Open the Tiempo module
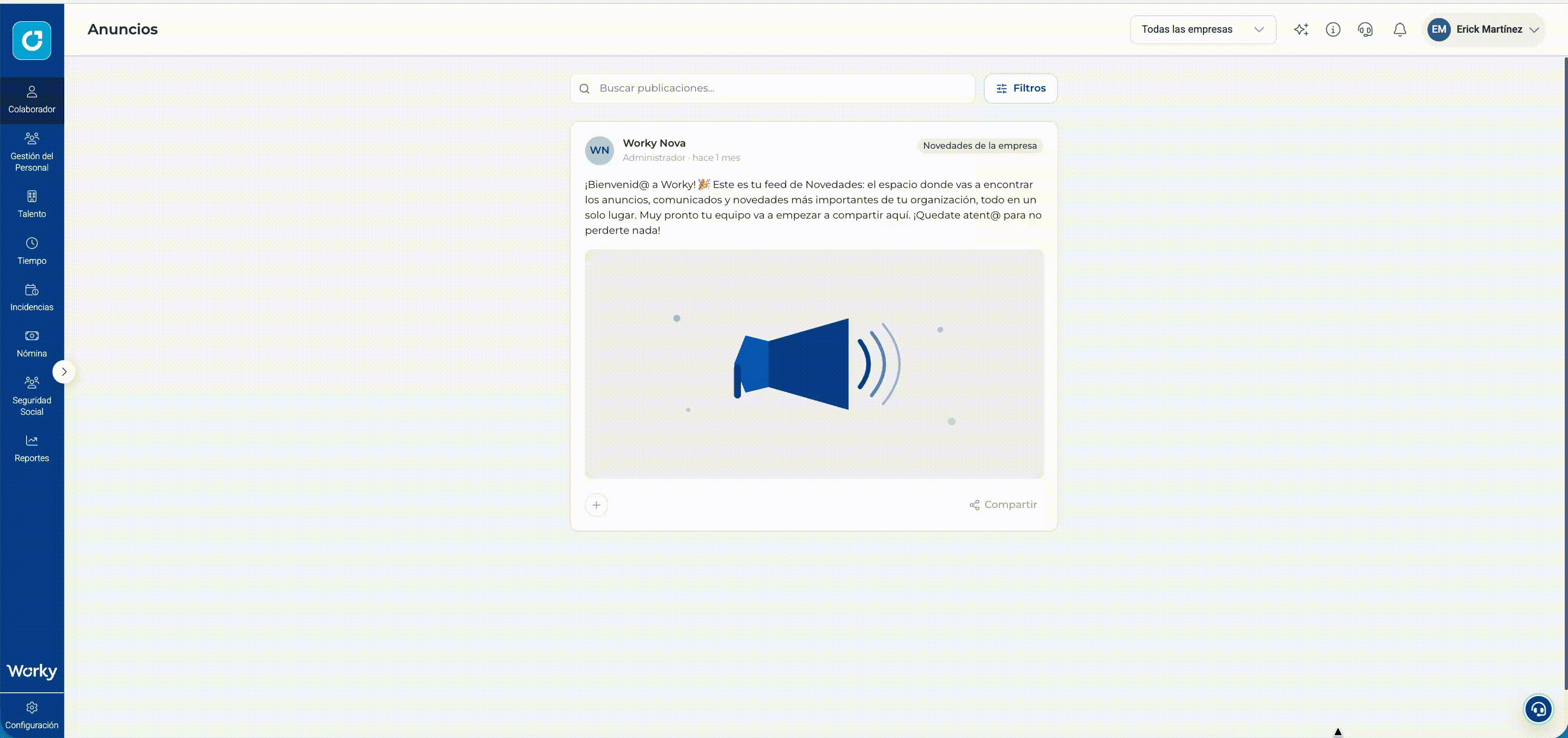Viewport: 1568px width, 738px height. click(32, 251)
